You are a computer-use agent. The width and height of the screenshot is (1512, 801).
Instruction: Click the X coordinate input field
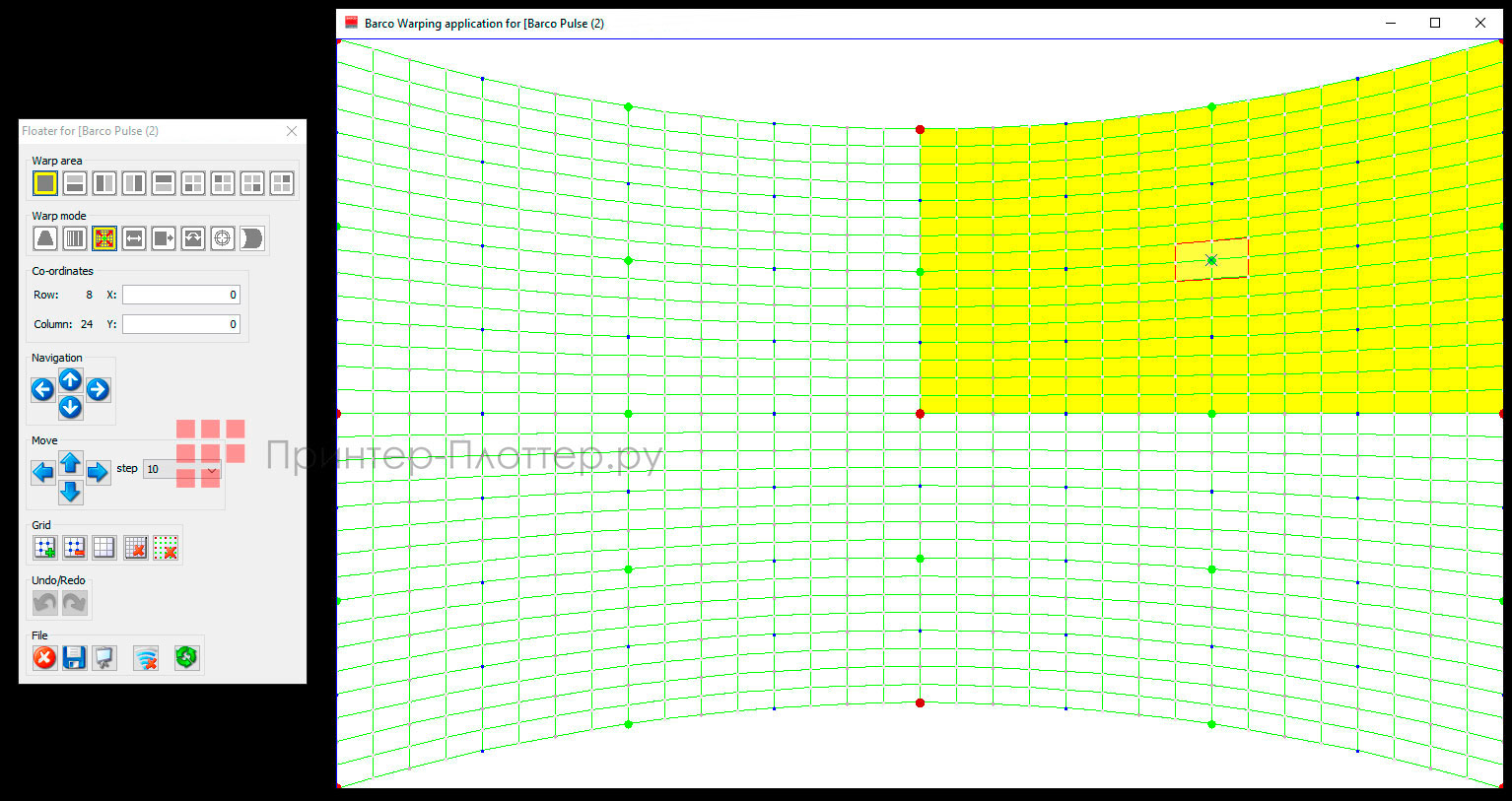[x=181, y=295]
